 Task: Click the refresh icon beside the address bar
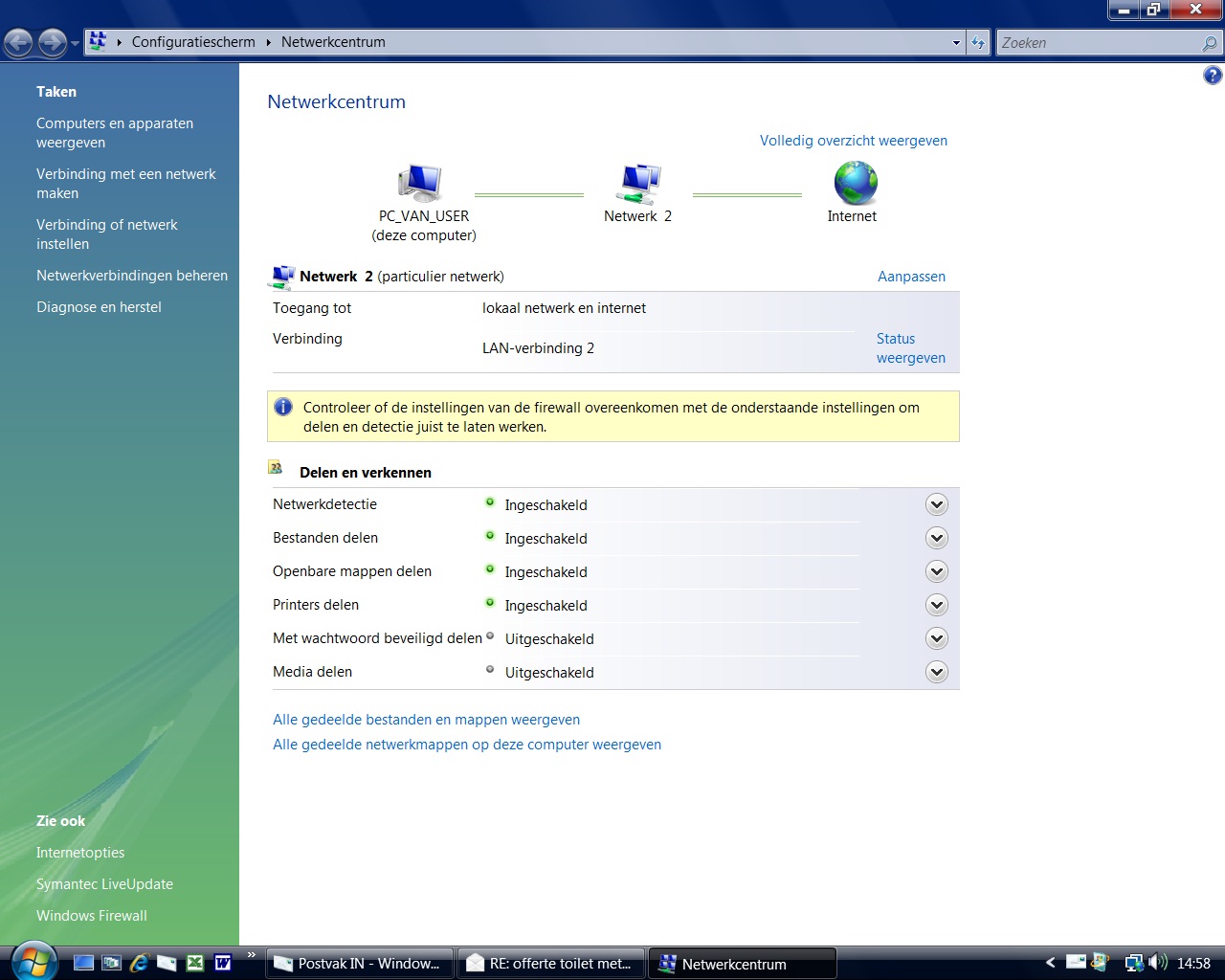pos(977,42)
